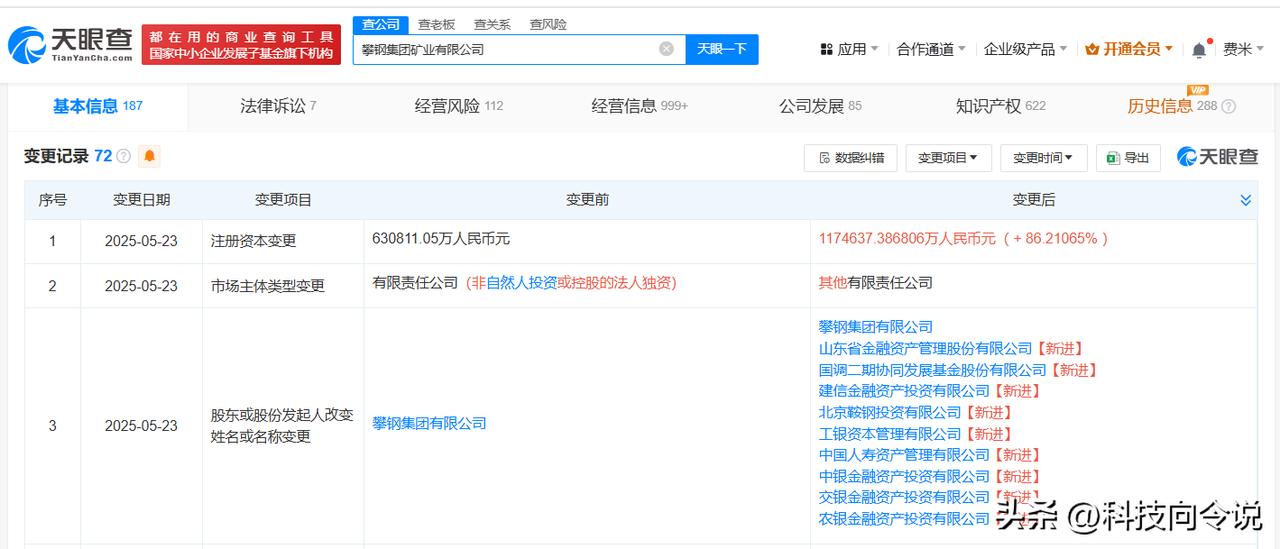This screenshot has width=1280, height=549.
Task: Click the red promotional banner next to logo
Action: (x=241, y=45)
